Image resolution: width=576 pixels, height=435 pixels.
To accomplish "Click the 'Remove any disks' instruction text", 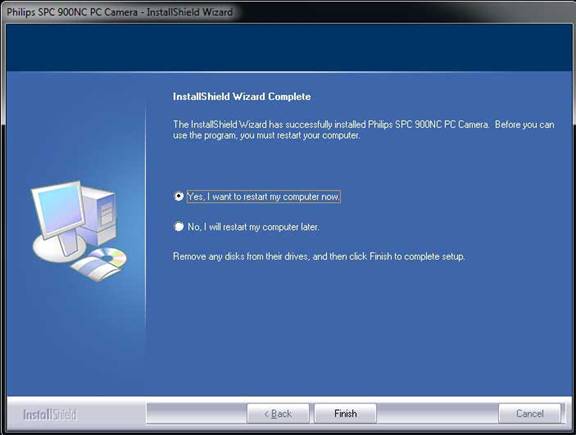I will point(318,256).
